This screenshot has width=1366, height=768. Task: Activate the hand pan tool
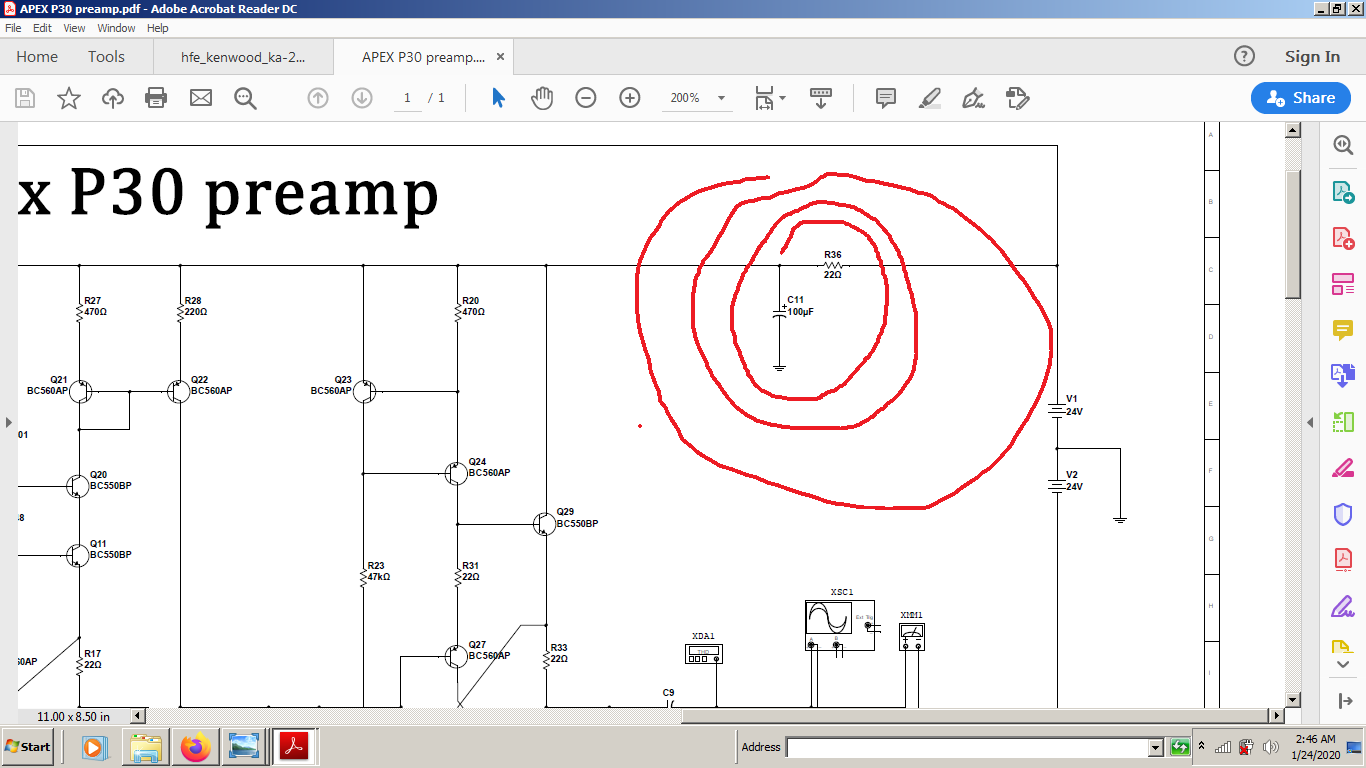542,98
